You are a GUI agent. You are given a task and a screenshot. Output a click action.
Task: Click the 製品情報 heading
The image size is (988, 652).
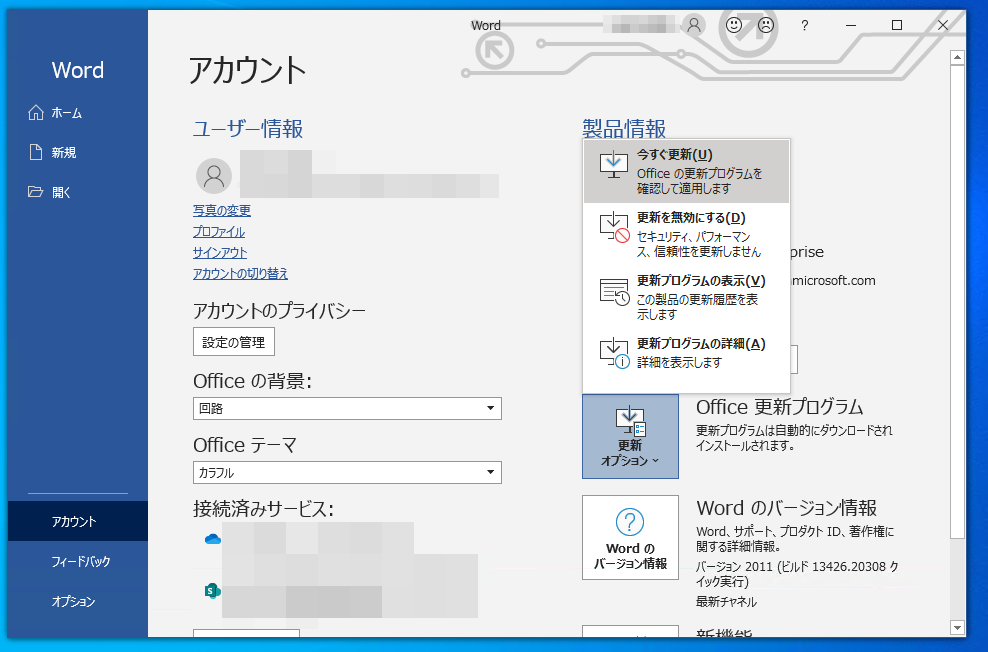point(624,129)
